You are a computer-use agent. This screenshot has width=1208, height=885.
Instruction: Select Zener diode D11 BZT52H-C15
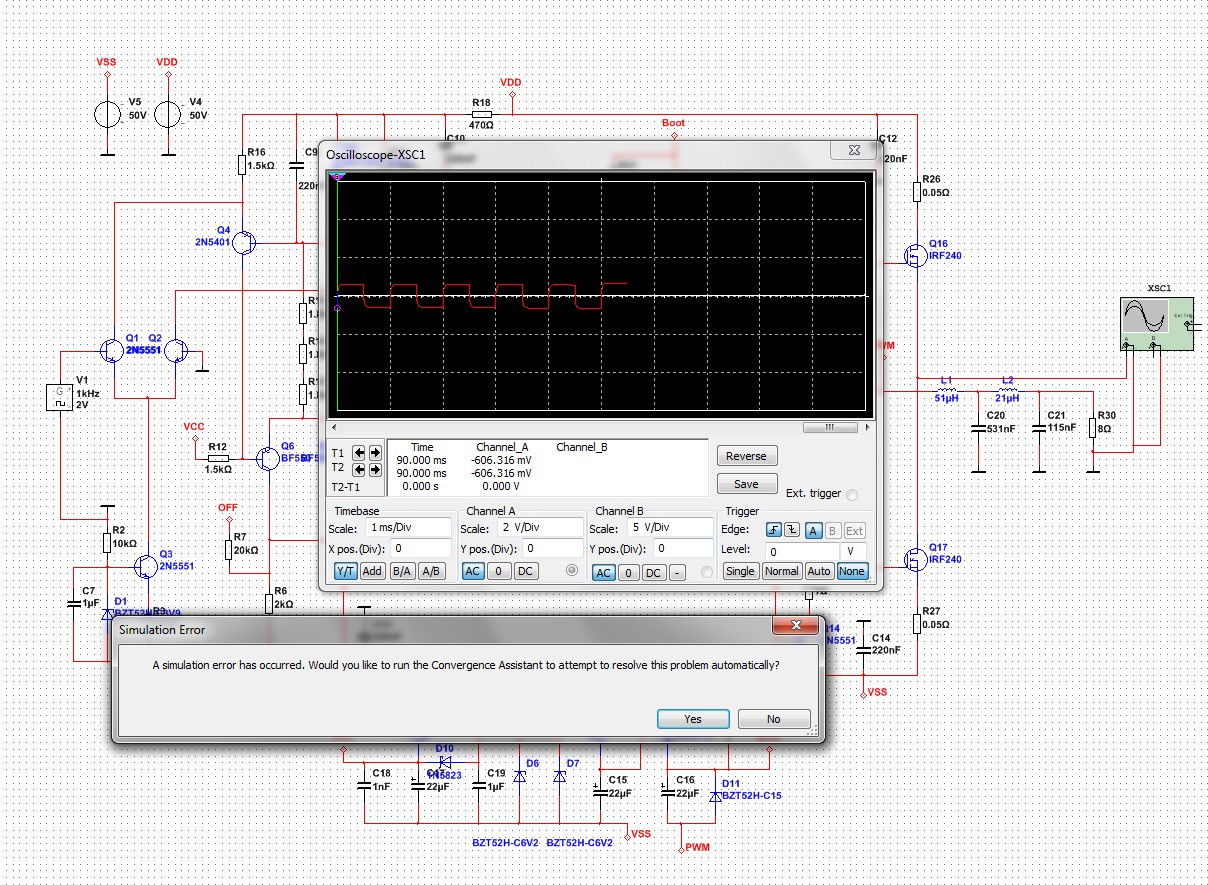[715, 797]
